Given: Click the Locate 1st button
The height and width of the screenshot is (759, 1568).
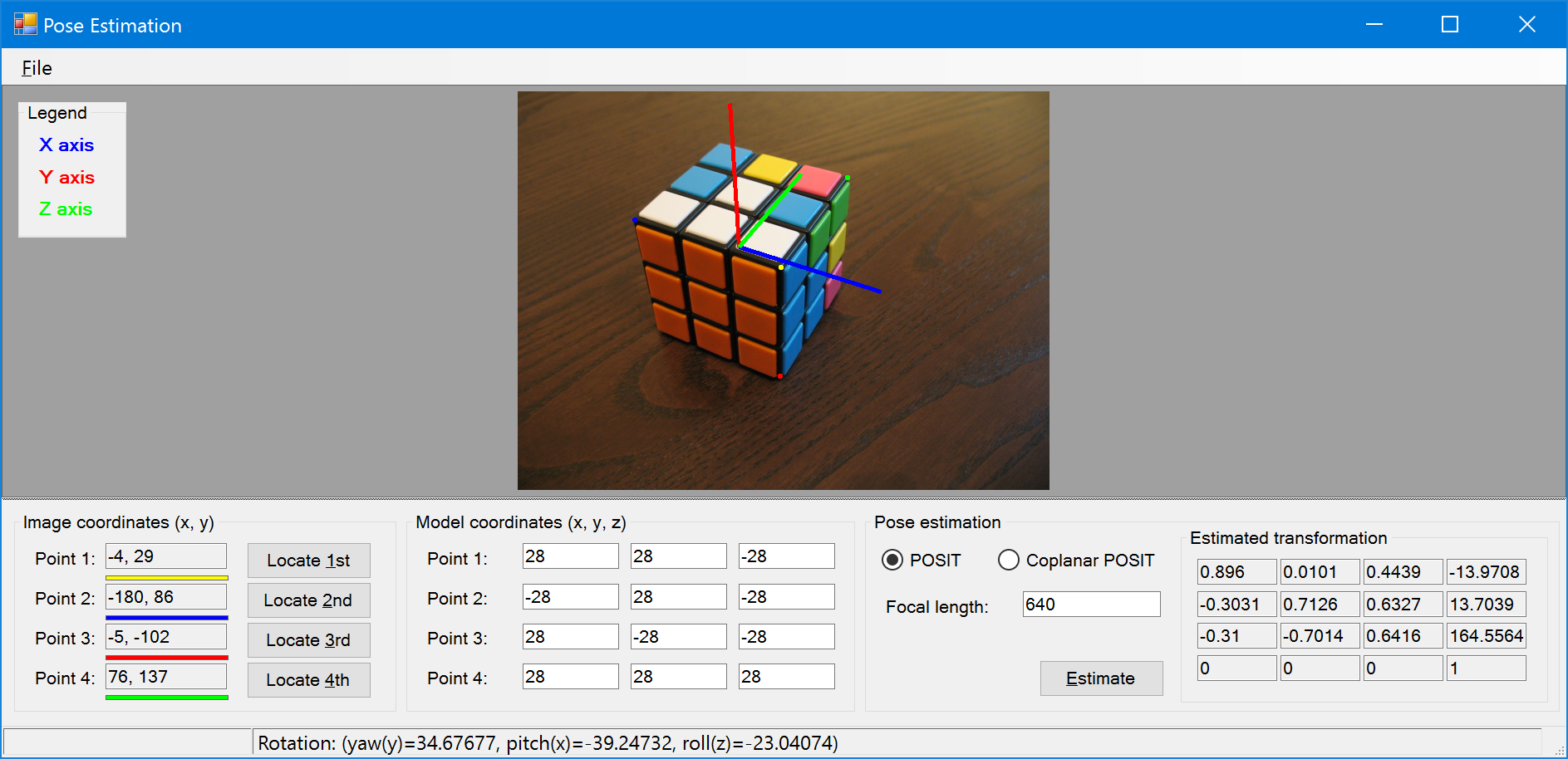Looking at the screenshot, I should [x=308, y=561].
